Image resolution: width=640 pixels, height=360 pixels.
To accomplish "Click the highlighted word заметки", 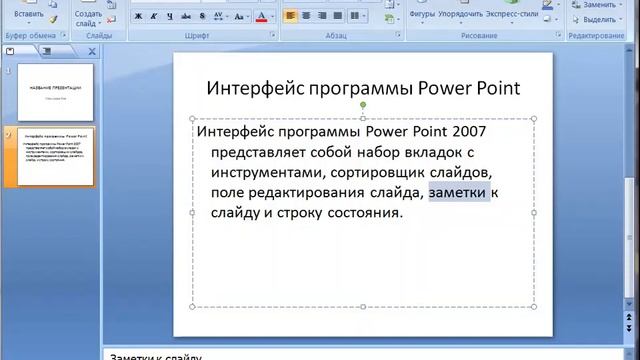I will tap(457, 192).
